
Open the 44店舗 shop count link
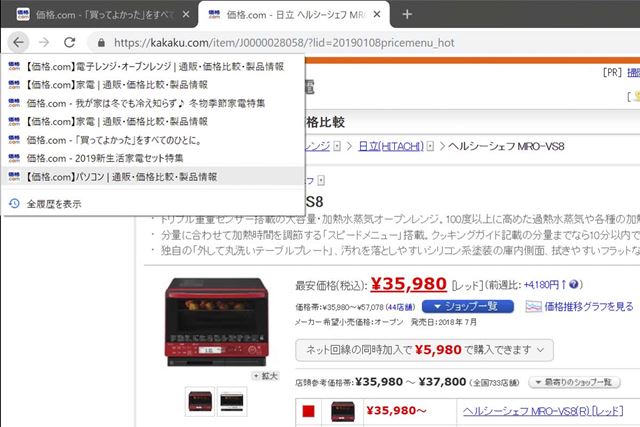click(x=400, y=307)
